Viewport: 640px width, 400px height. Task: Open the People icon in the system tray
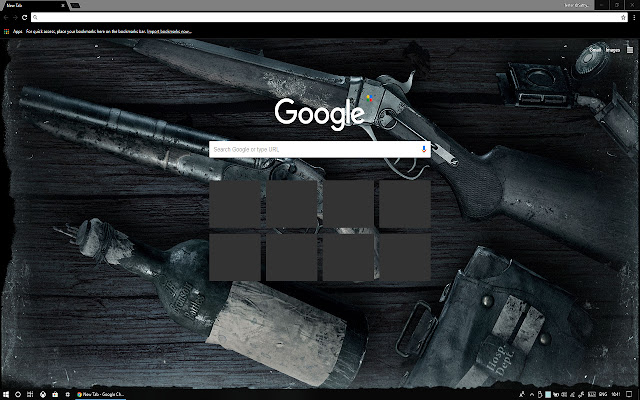pos(522,394)
